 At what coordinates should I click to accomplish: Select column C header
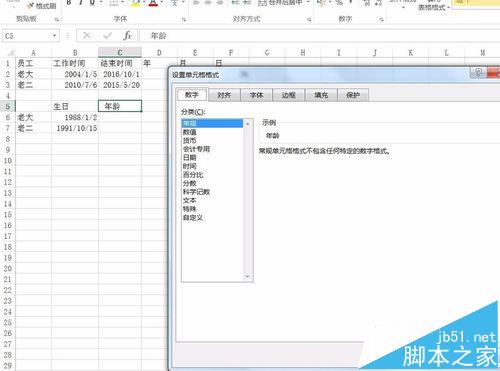(120, 53)
